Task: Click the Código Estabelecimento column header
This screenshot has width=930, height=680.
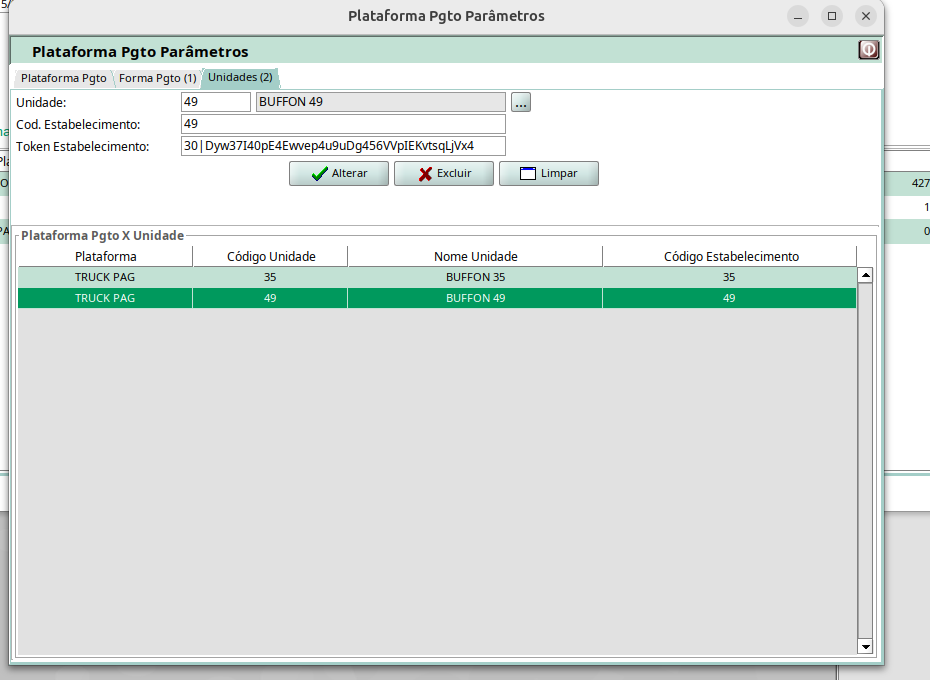Action: pos(730,256)
